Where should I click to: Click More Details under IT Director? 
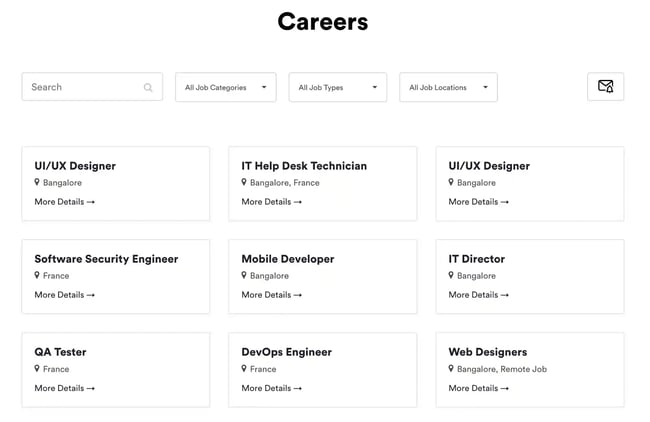pos(478,295)
